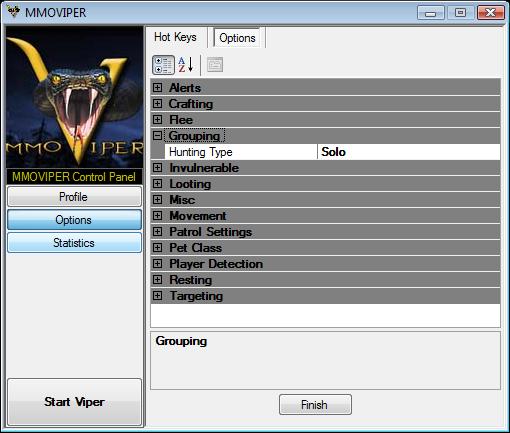
Task: Click the Finish button
Action: coord(315,405)
